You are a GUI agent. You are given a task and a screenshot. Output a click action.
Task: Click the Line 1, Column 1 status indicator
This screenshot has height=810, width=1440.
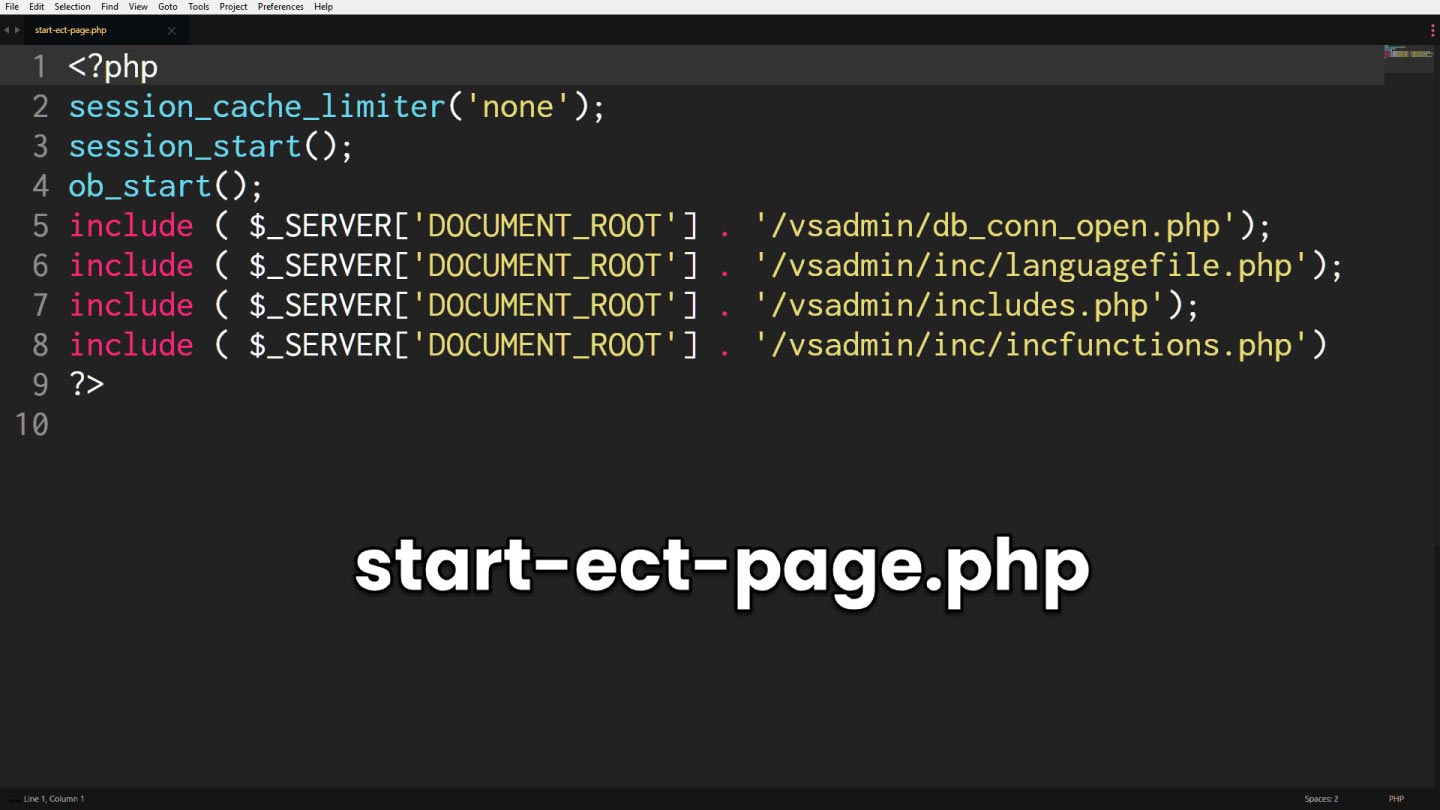(54, 799)
